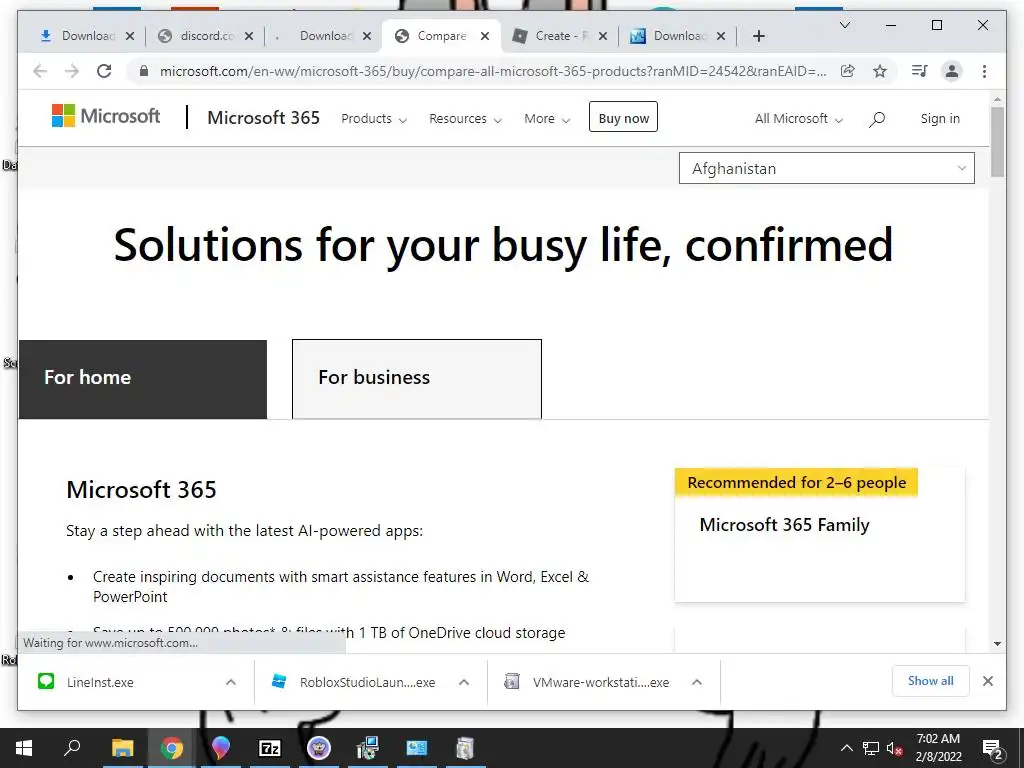The image size is (1024, 768).
Task: Expand the Resources menu
Action: tap(465, 119)
